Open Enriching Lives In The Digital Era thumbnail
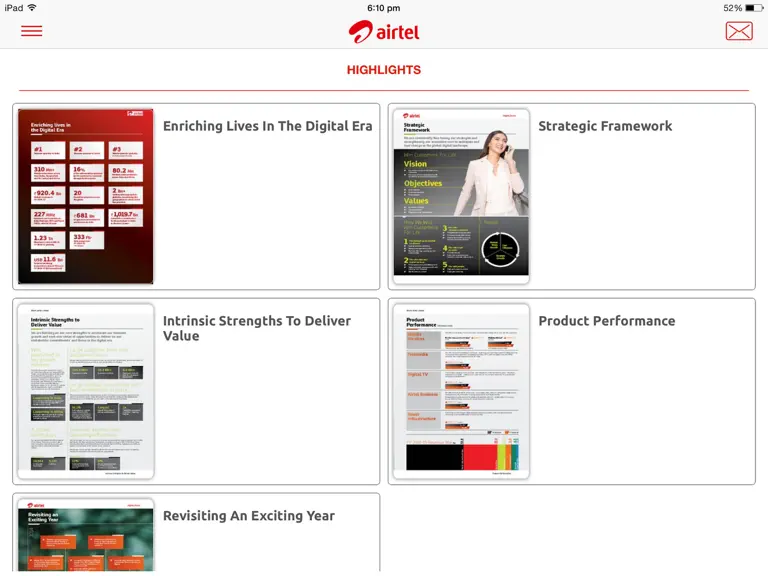This screenshot has width=768, height=576. (86, 196)
